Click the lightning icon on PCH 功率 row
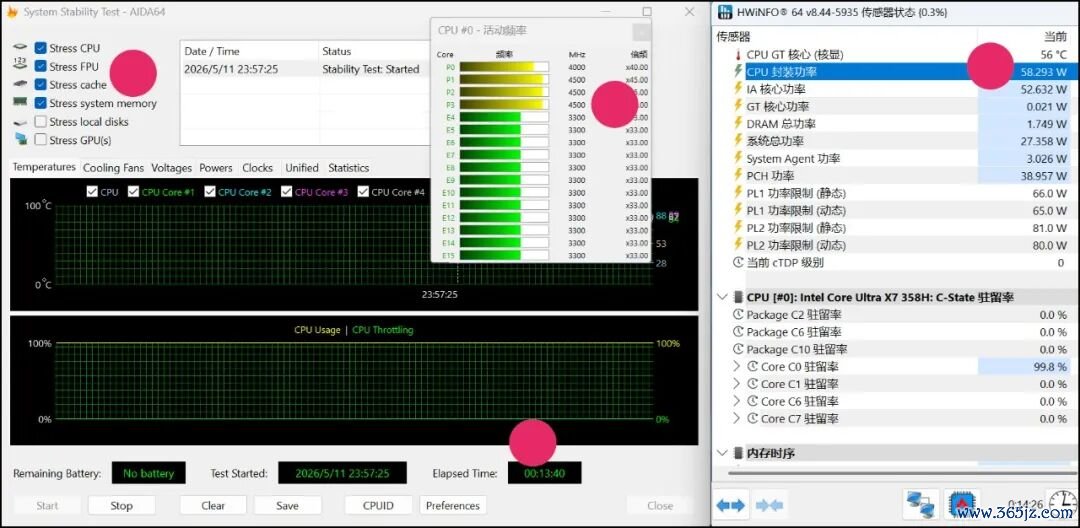Image resolution: width=1080 pixels, height=528 pixels. (x=738, y=176)
